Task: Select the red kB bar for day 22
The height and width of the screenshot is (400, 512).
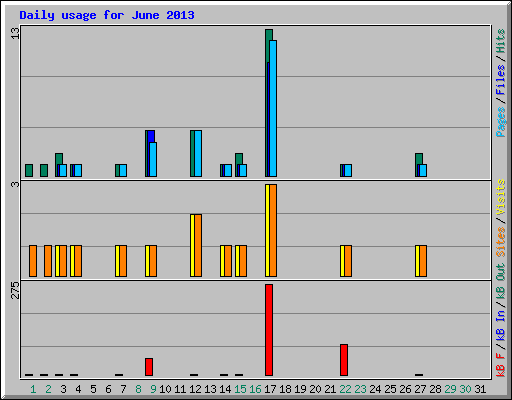Action: pos(344,360)
